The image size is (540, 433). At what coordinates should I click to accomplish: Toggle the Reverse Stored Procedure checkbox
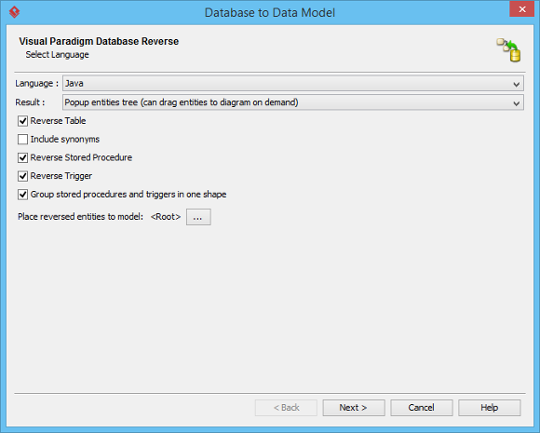click(23, 158)
